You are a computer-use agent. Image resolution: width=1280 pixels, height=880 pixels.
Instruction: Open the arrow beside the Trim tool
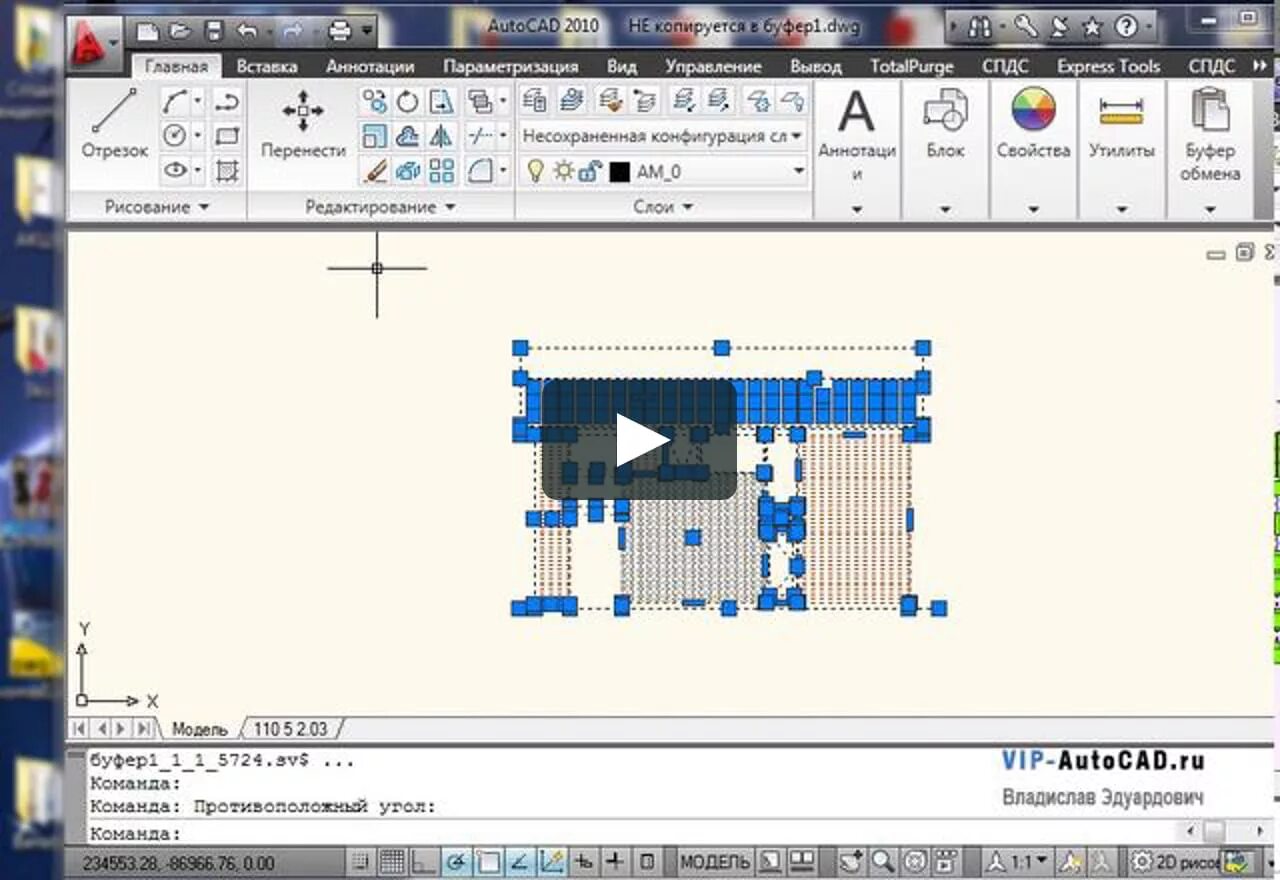502,136
